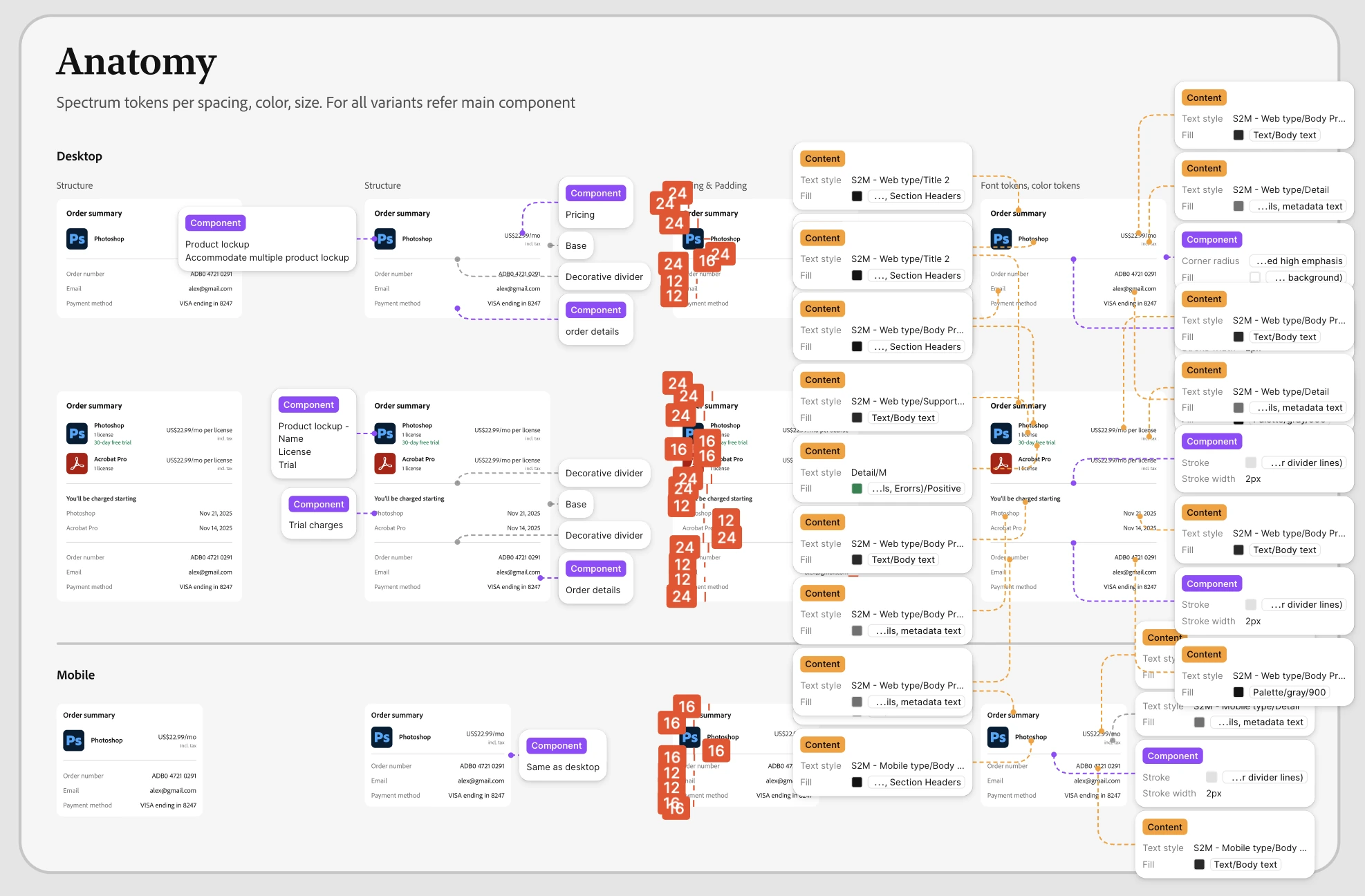Viewport: 1365px width, 896px height.
Task: Click the 'Mobile' section heading
Action: point(76,675)
